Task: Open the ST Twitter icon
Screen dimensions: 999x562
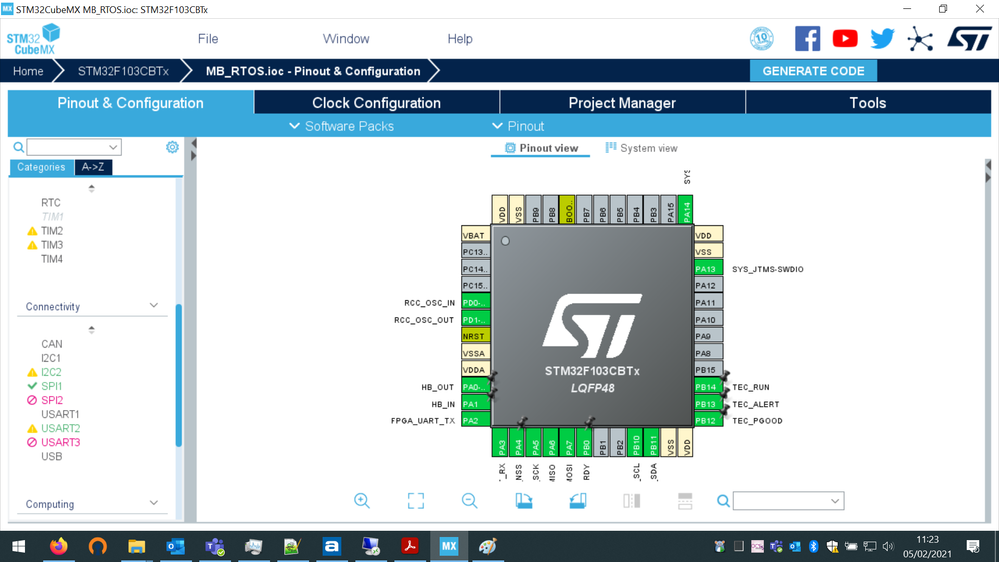Action: [x=882, y=39]
